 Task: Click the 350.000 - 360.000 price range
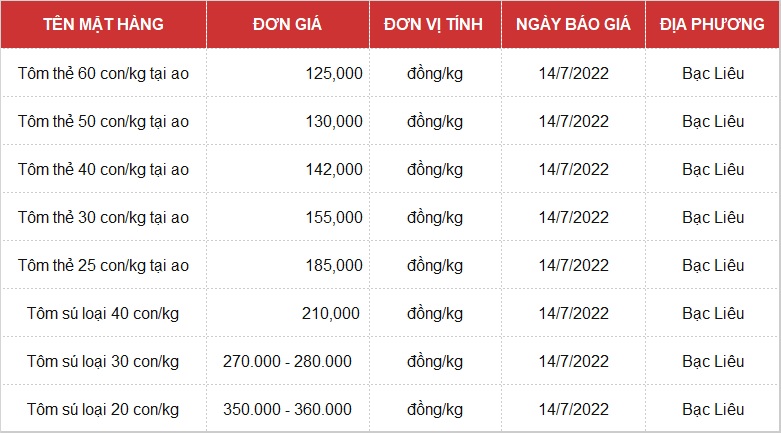pos(288,409)
